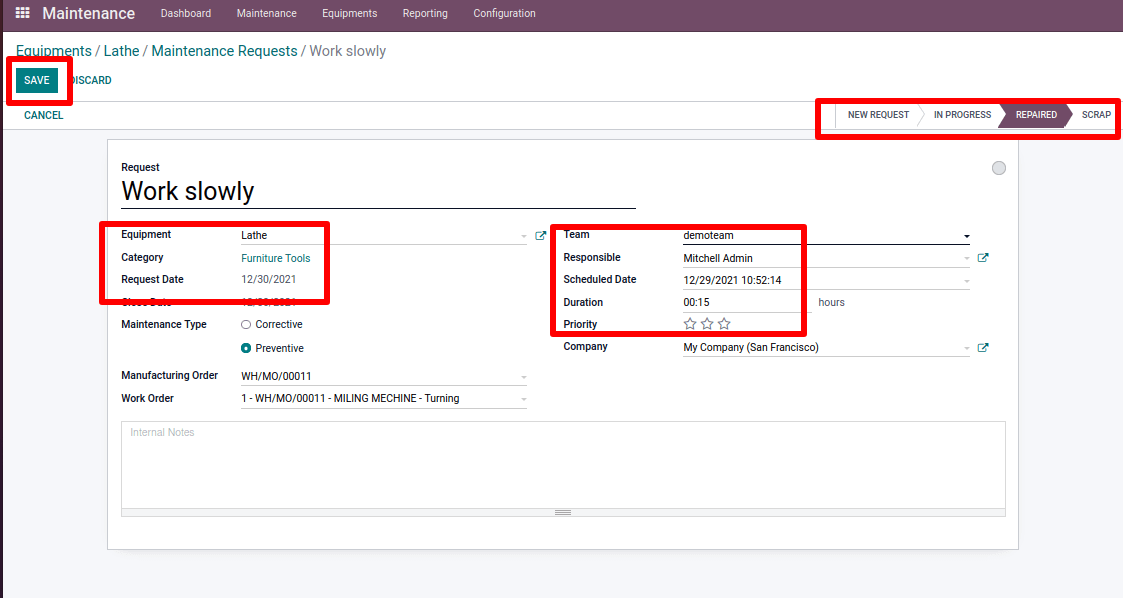Click the grey kanban state circle
Screen dimensions: 1123x598
click(x=998, y=168)
